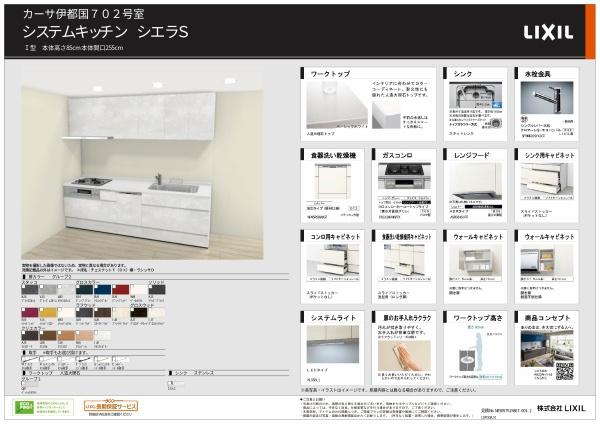The image size is (600, 424).
Task: Tick the blue グロスカラー swatch checkbox
Action: click(x=96, y=286)
